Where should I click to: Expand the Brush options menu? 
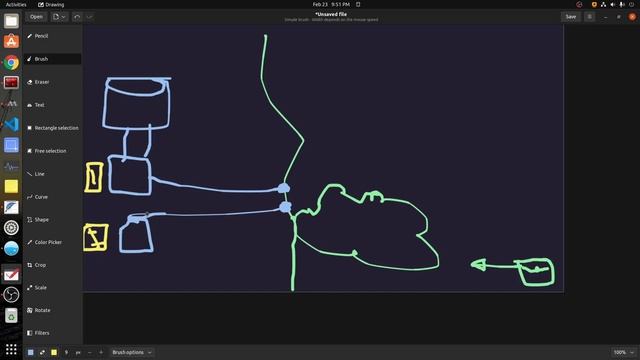(132, 352)
